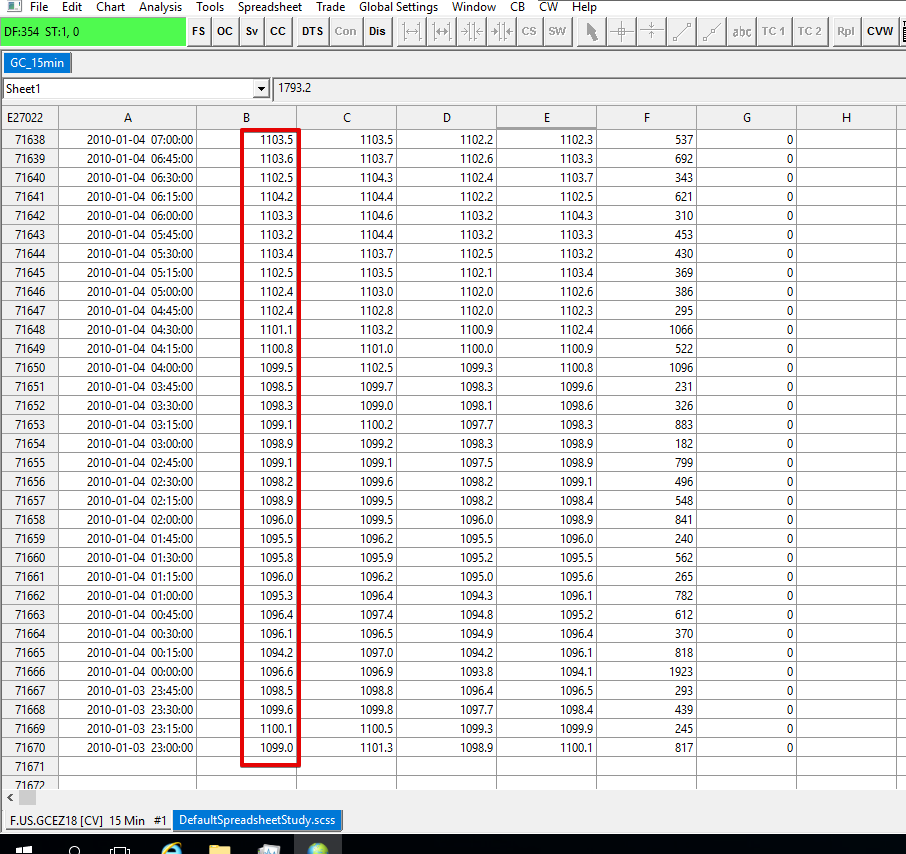The height and width of the screenshot is (854, 906).
Task: Select column H header
Action: (x=846, y=118)
